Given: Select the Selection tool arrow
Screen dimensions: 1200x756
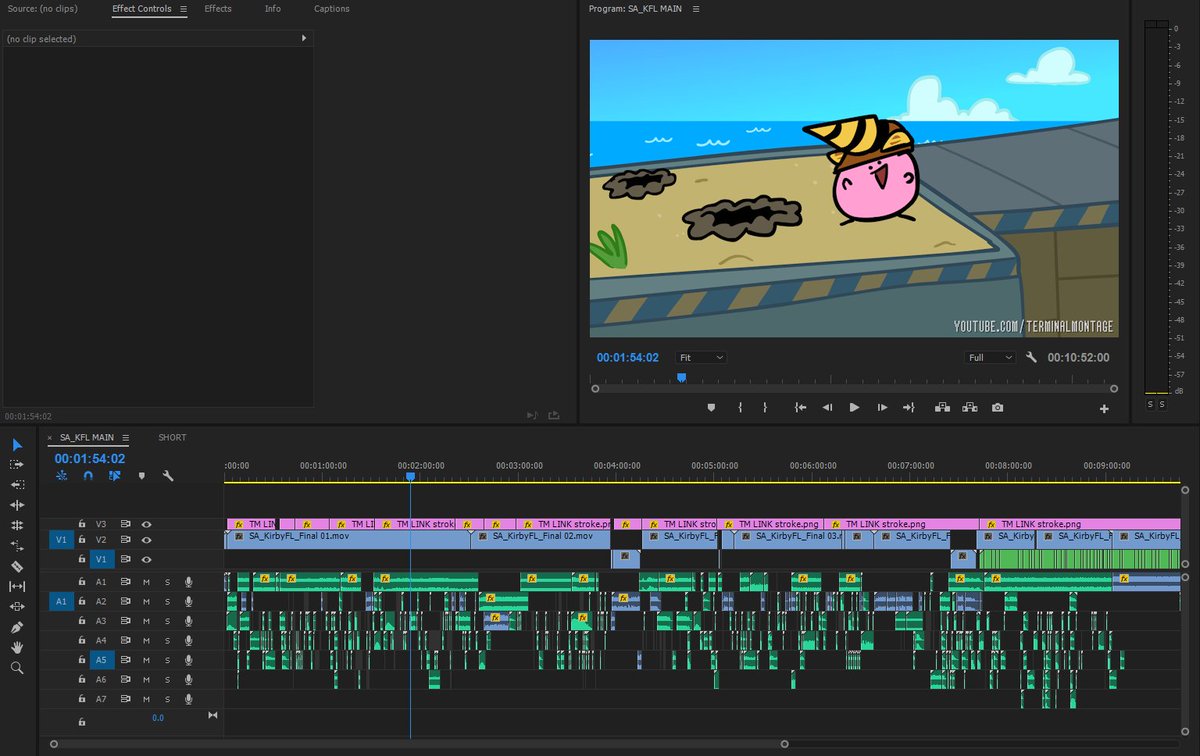Looking at the screenshot, I should 17,445.
